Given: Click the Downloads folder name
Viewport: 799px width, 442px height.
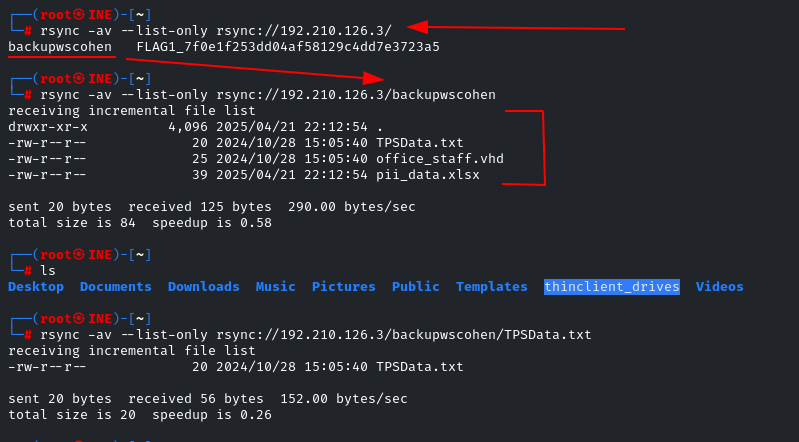Looking at the screenshot, I should [x=204, y=287].
